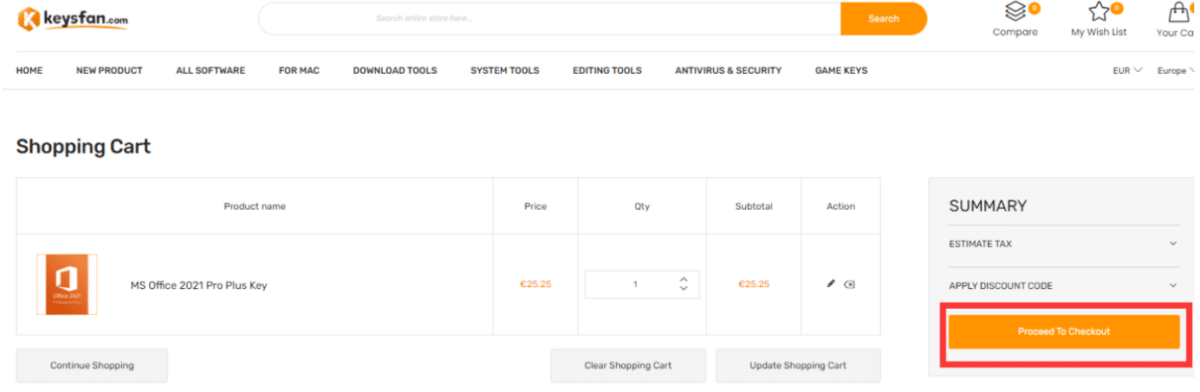
Task: Click the orange Search button
Action: click(x=883, y=18)
